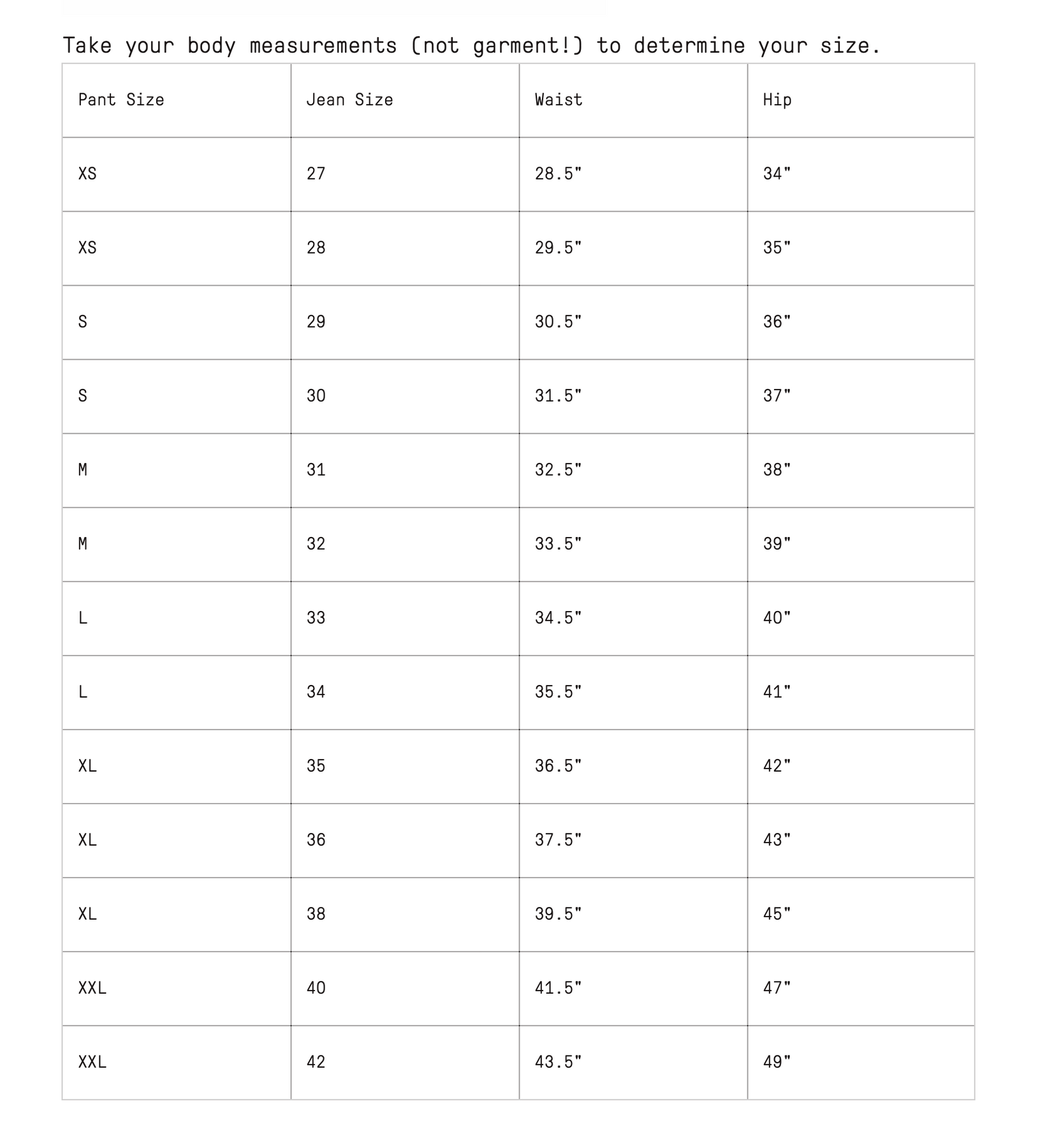Click the 47" hip cell
1040x1148 pixels.
(x=777, y=988)
